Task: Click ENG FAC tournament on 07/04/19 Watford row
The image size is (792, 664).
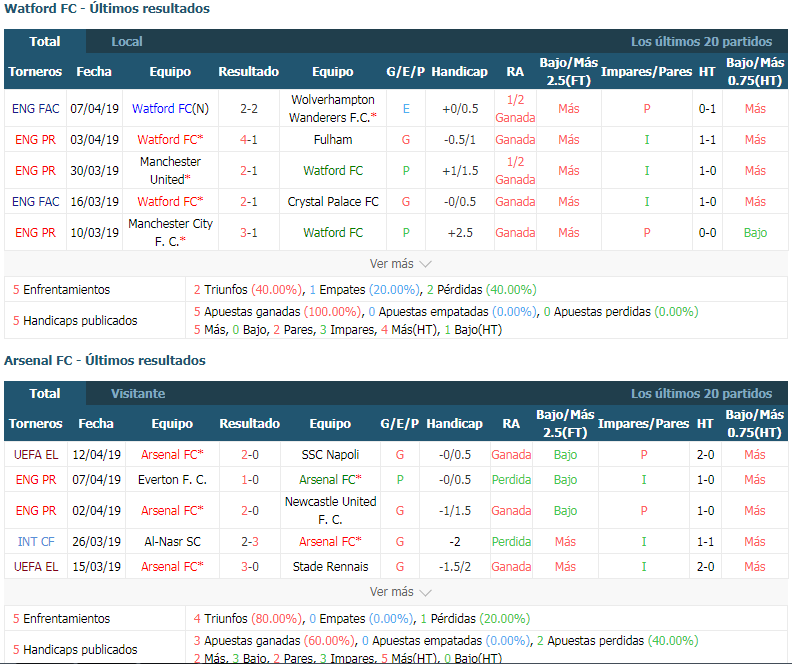Action: tap(35, 109)
